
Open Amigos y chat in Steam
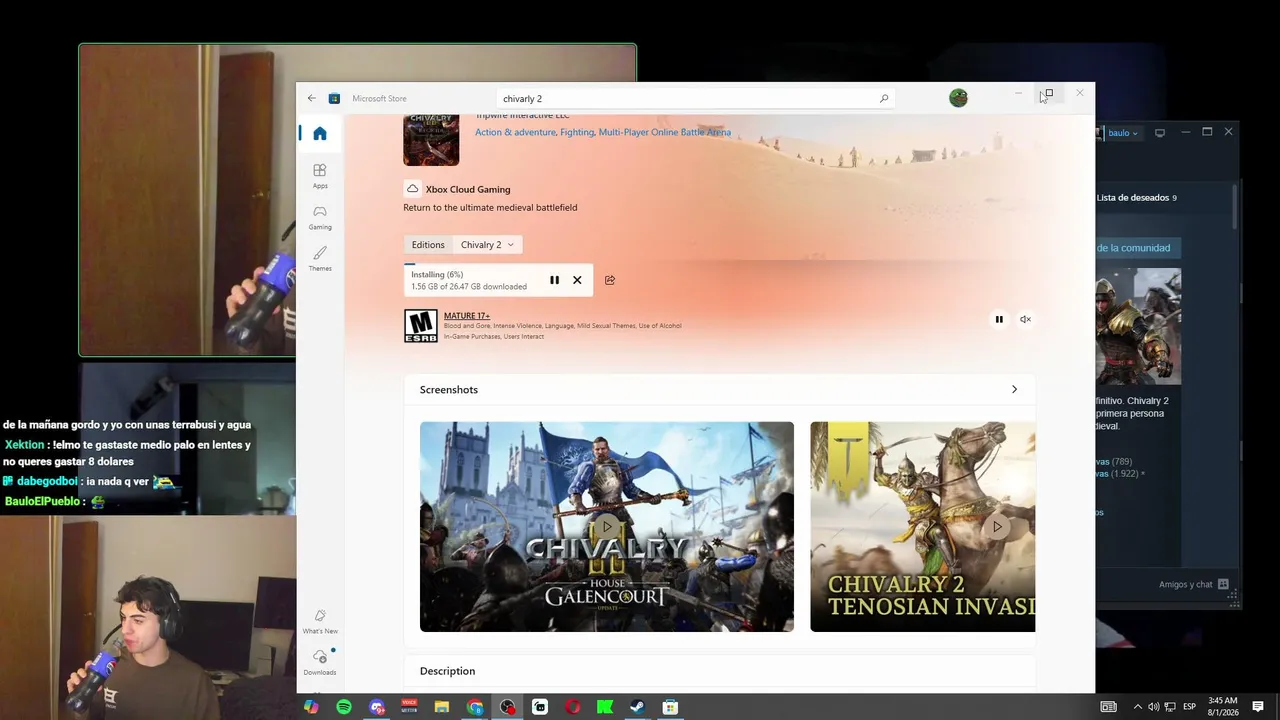point(1195,584)
